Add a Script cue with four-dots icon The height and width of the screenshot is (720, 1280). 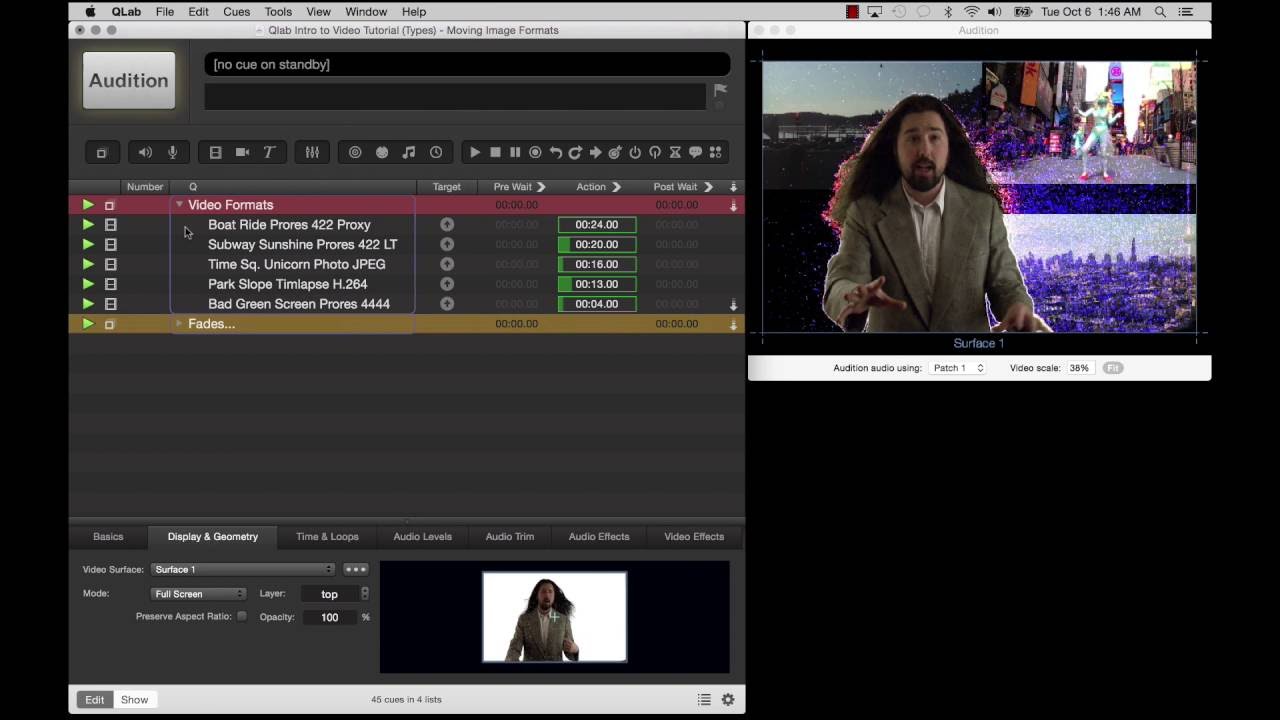pyautogui.click(x=715, y=153)
